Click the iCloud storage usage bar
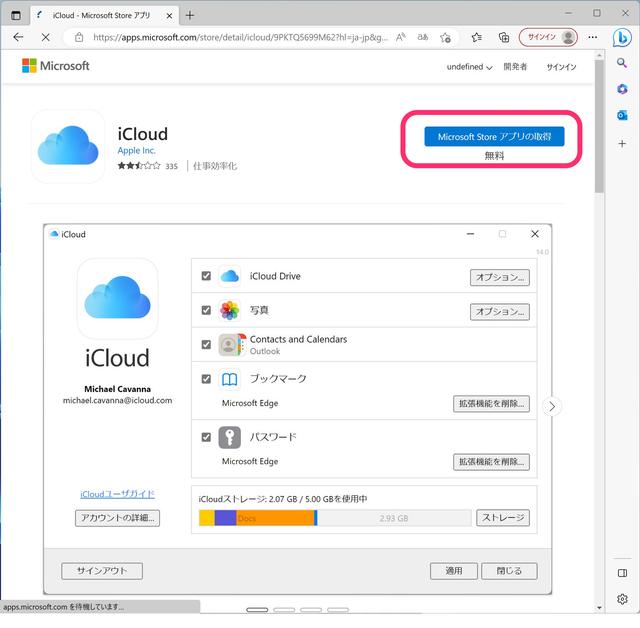This screenshot has width=640, height=628. coord(334,518)
